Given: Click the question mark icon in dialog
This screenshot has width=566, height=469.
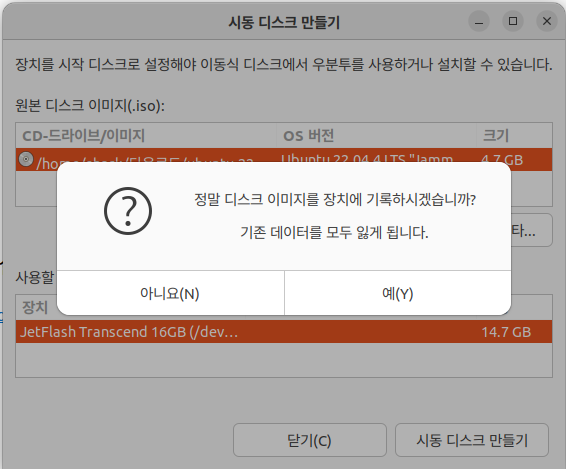Looking at the screenshot, I should tap(128, 211).
